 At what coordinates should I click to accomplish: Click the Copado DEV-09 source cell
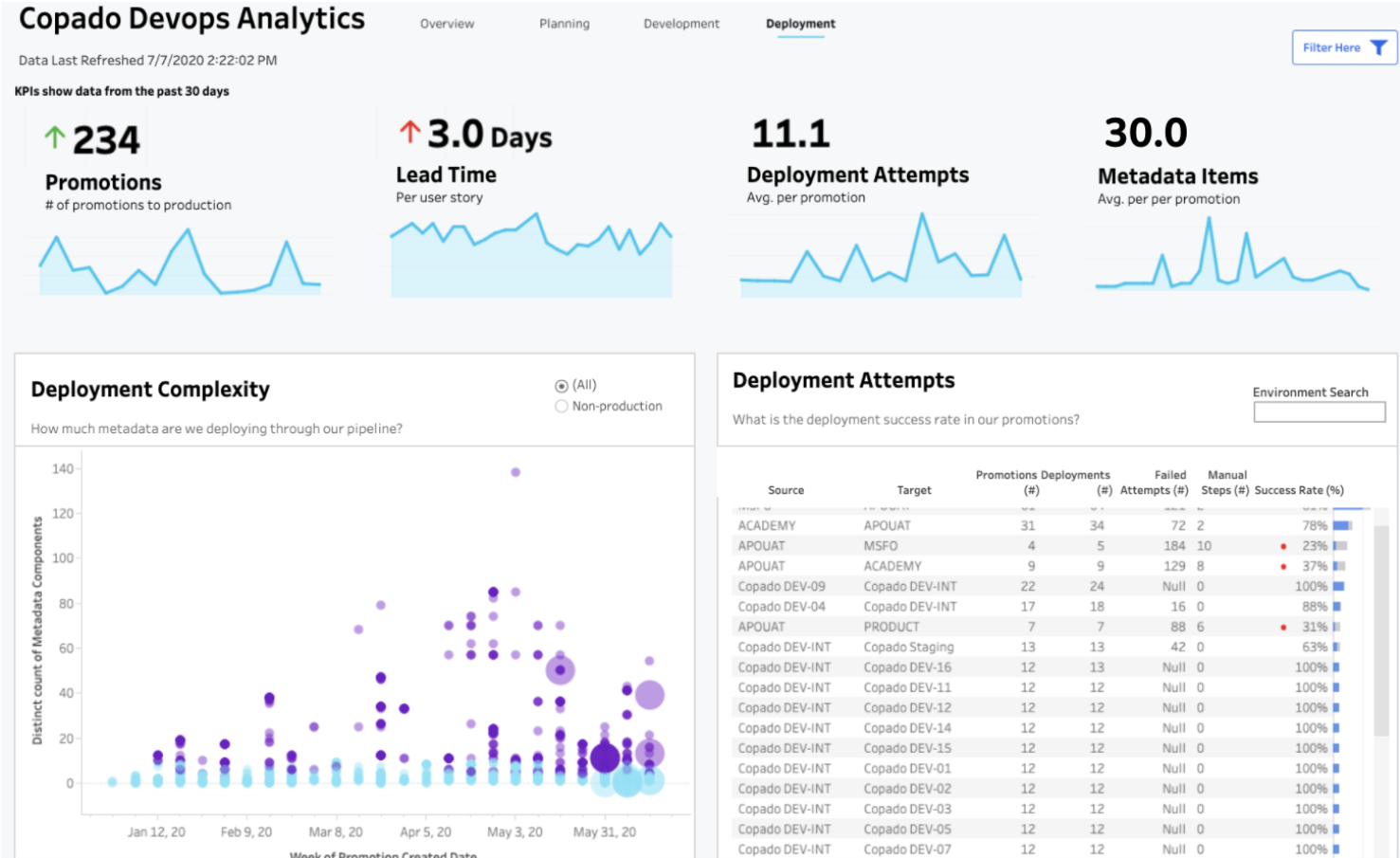pyautogui.click(x=781, y=587)
